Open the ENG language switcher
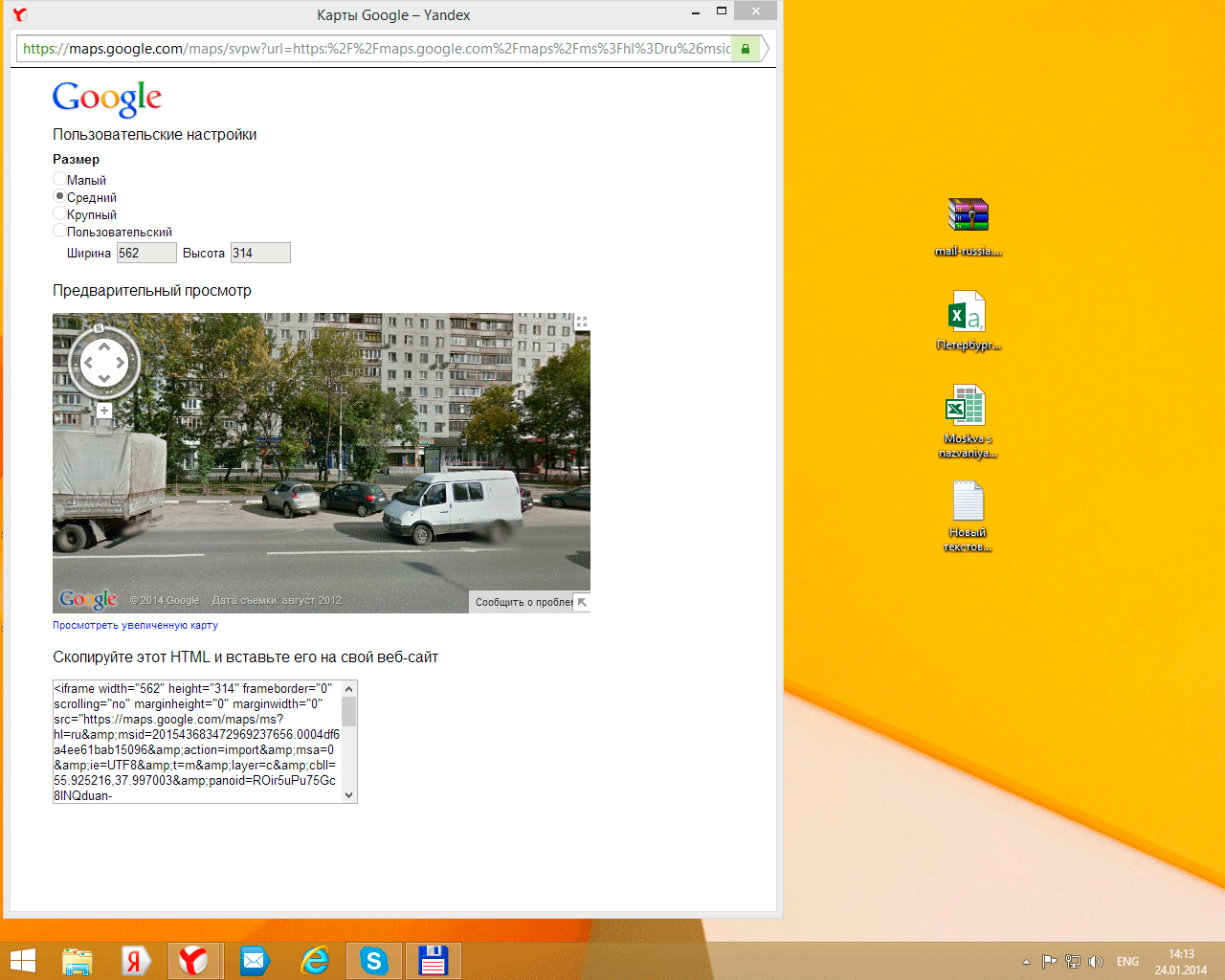Image resolution: width=1225 pixels, height=980 pixels. pyautogui.click(x=1127, y=962)
